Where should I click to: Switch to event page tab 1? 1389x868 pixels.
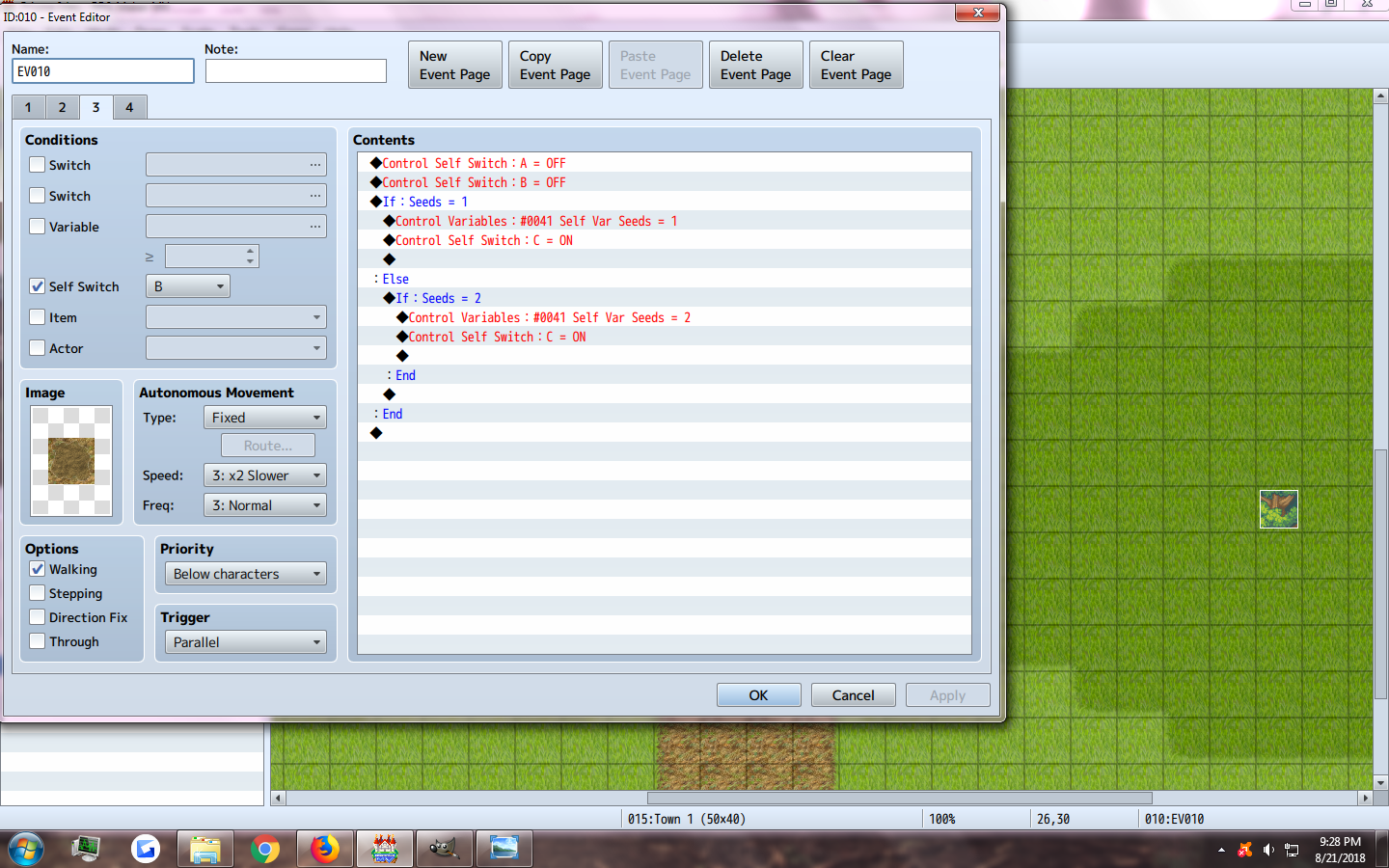pyautogui.click(x=28, y=107)
